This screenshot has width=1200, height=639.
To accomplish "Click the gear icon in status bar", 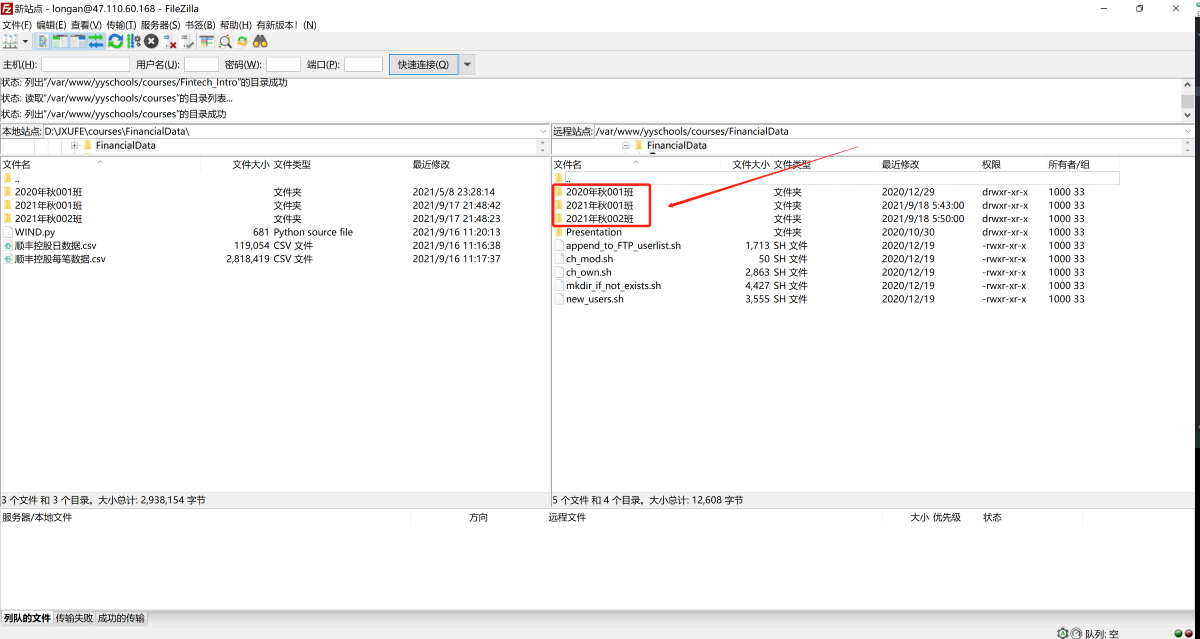I will [x=1062, y=633].
